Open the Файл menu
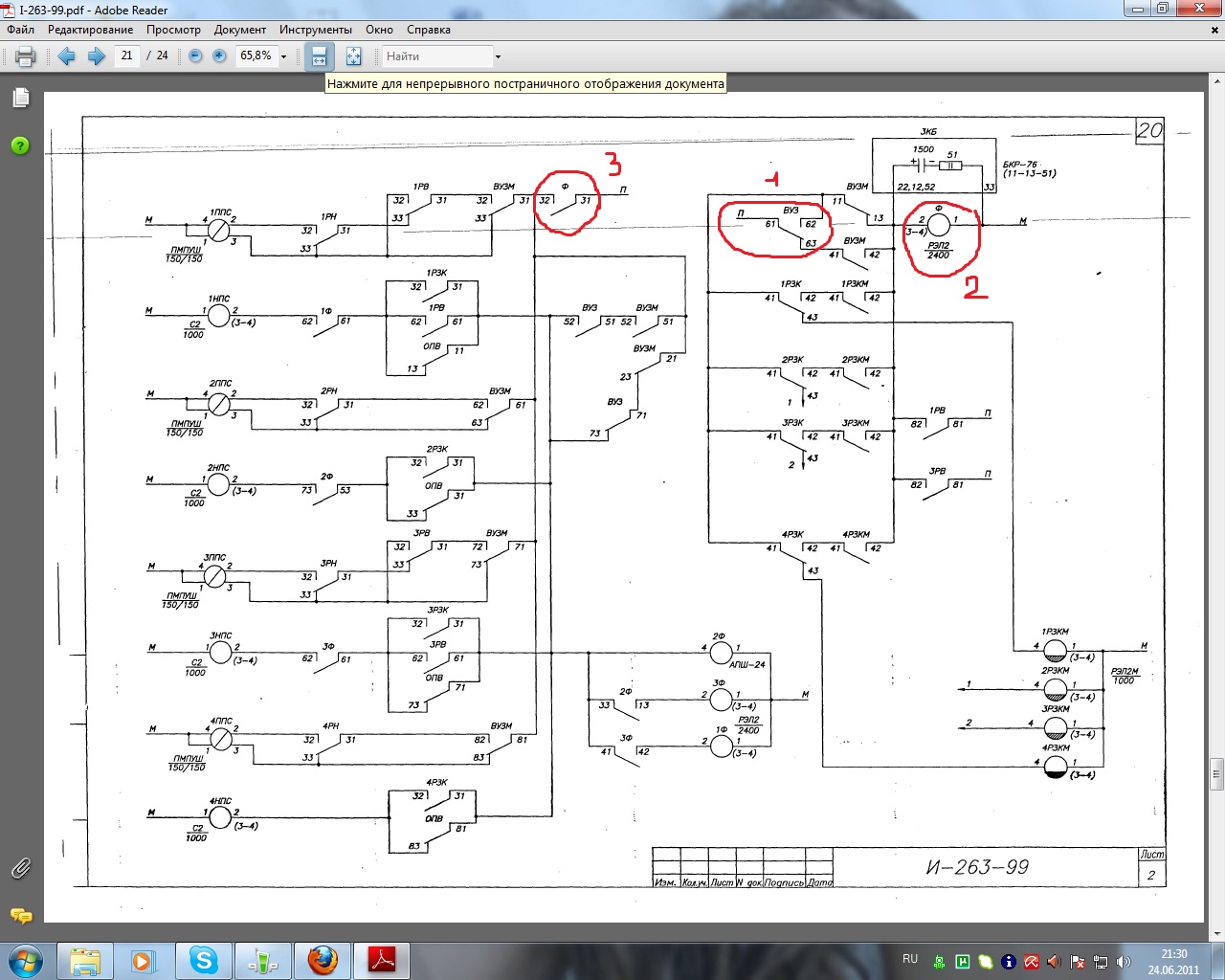 coord(20,30)
